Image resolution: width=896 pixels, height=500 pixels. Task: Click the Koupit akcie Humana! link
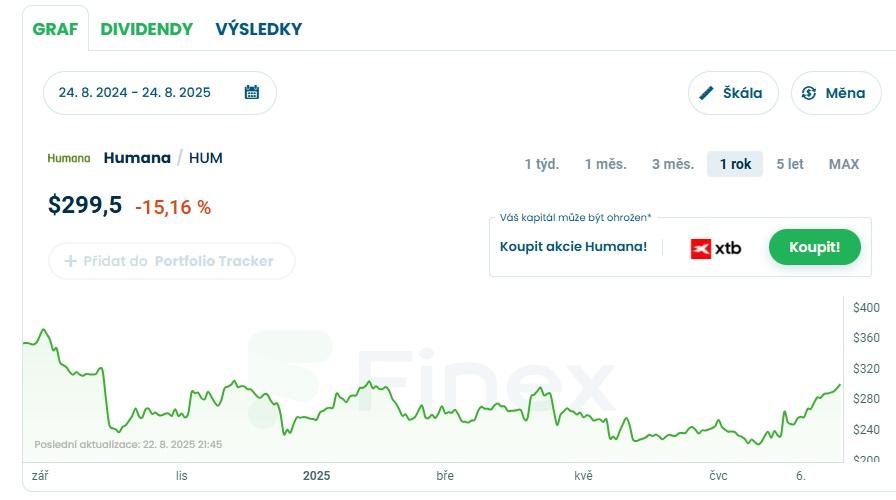[x=573, y=247]
